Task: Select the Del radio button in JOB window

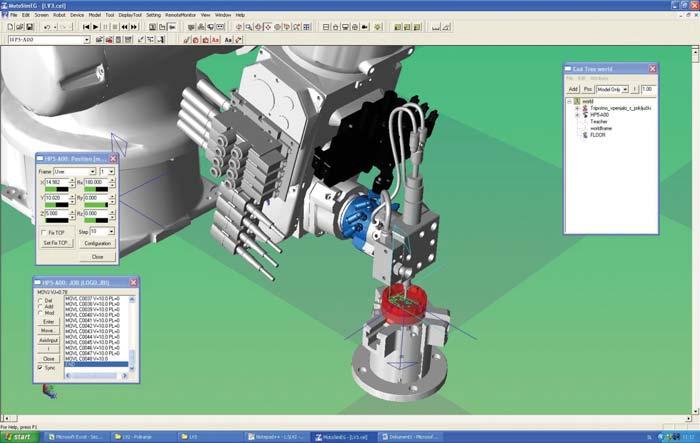Action: (x=40, y=301)
